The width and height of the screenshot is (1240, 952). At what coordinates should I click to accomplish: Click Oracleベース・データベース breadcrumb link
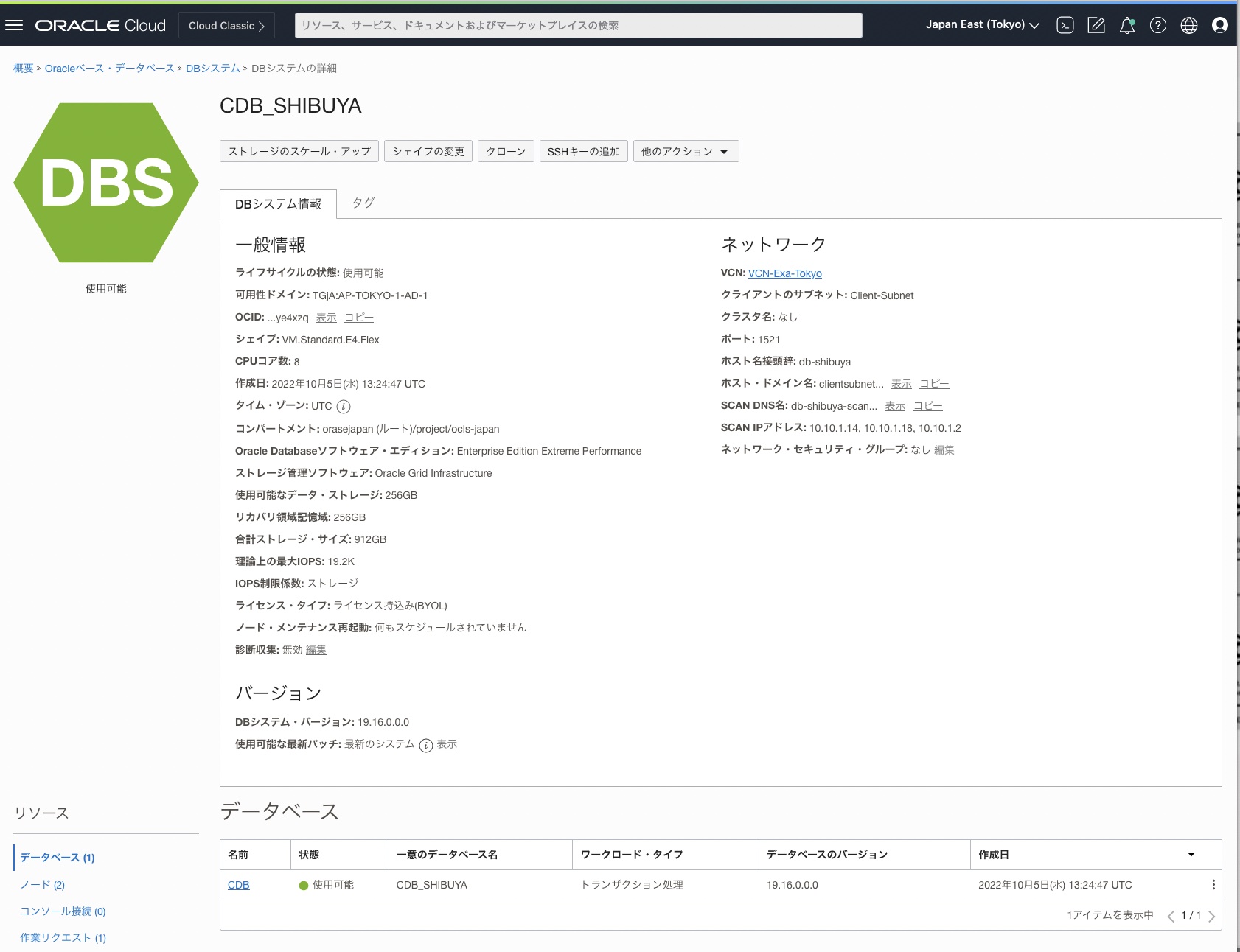109,69
